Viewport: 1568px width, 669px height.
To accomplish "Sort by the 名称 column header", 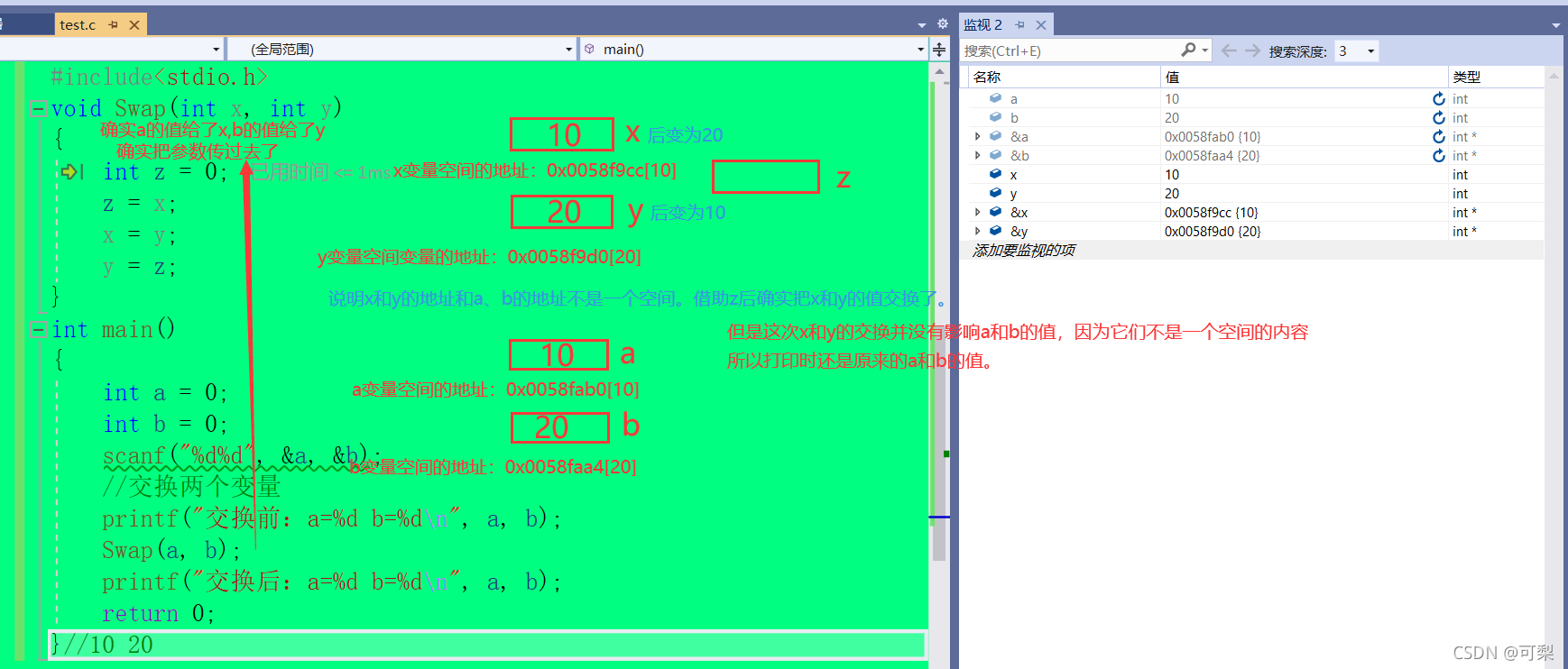I will click(x=1064, y=77).
